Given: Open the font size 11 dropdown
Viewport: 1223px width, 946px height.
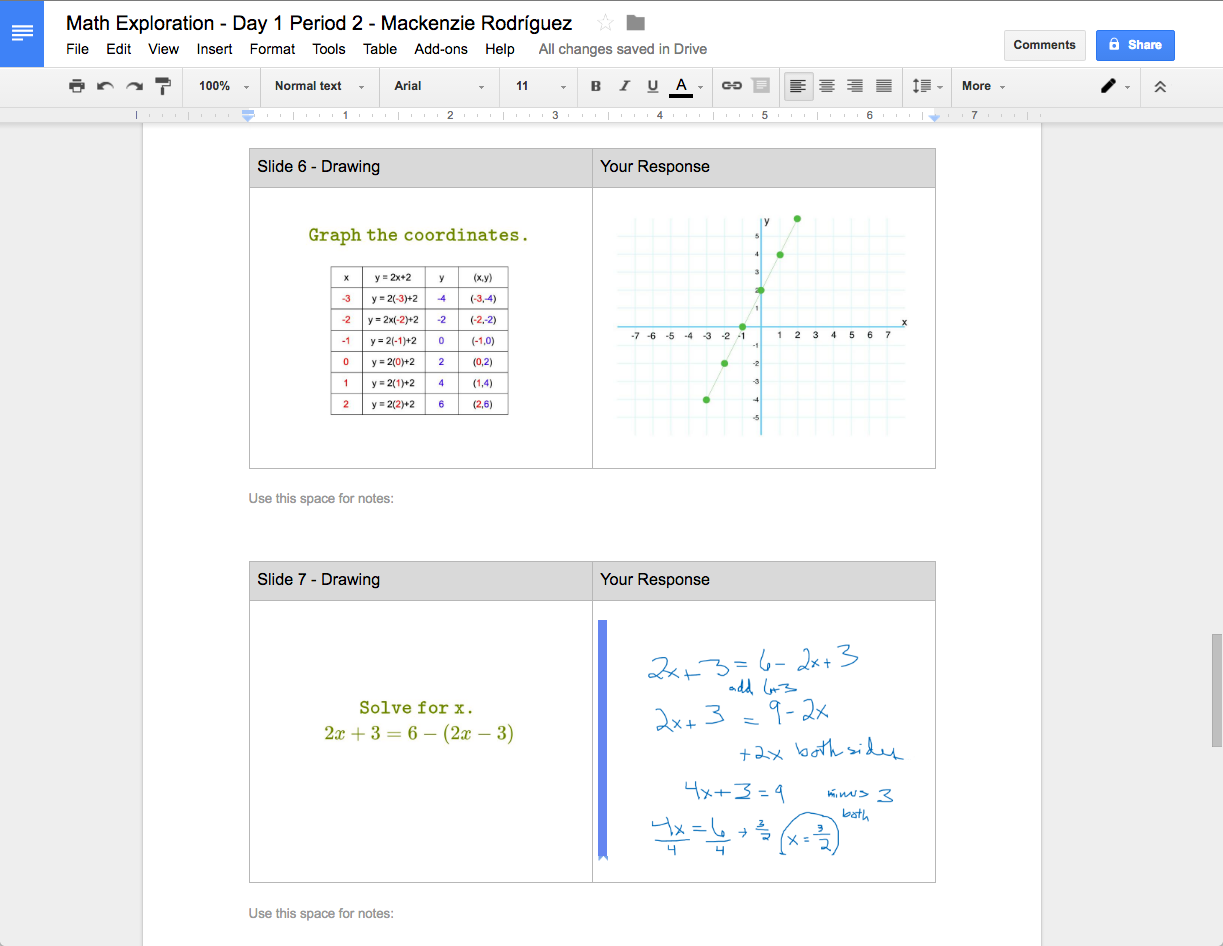Looking at the screenshot, I should tap(541, 86).
